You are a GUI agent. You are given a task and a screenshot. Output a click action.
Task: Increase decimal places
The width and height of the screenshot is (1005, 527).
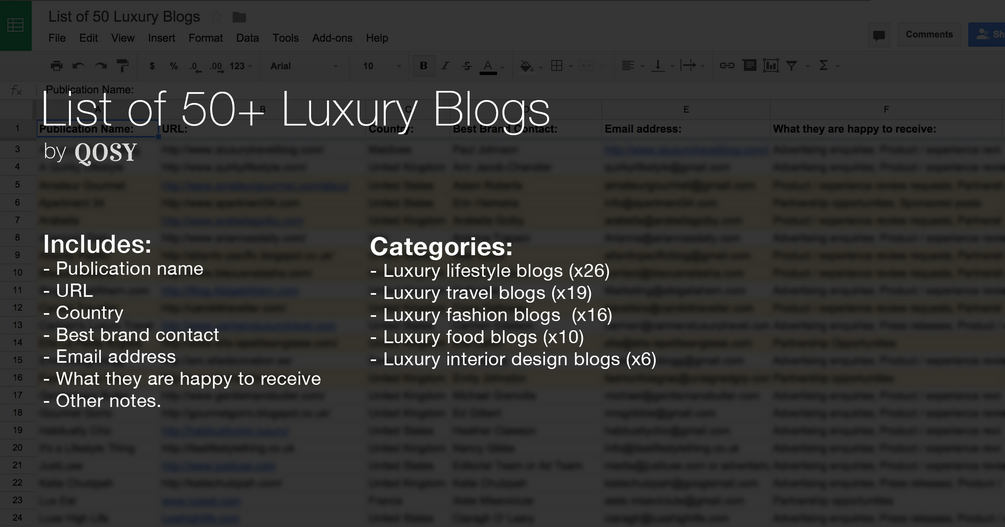coord(216,66)
